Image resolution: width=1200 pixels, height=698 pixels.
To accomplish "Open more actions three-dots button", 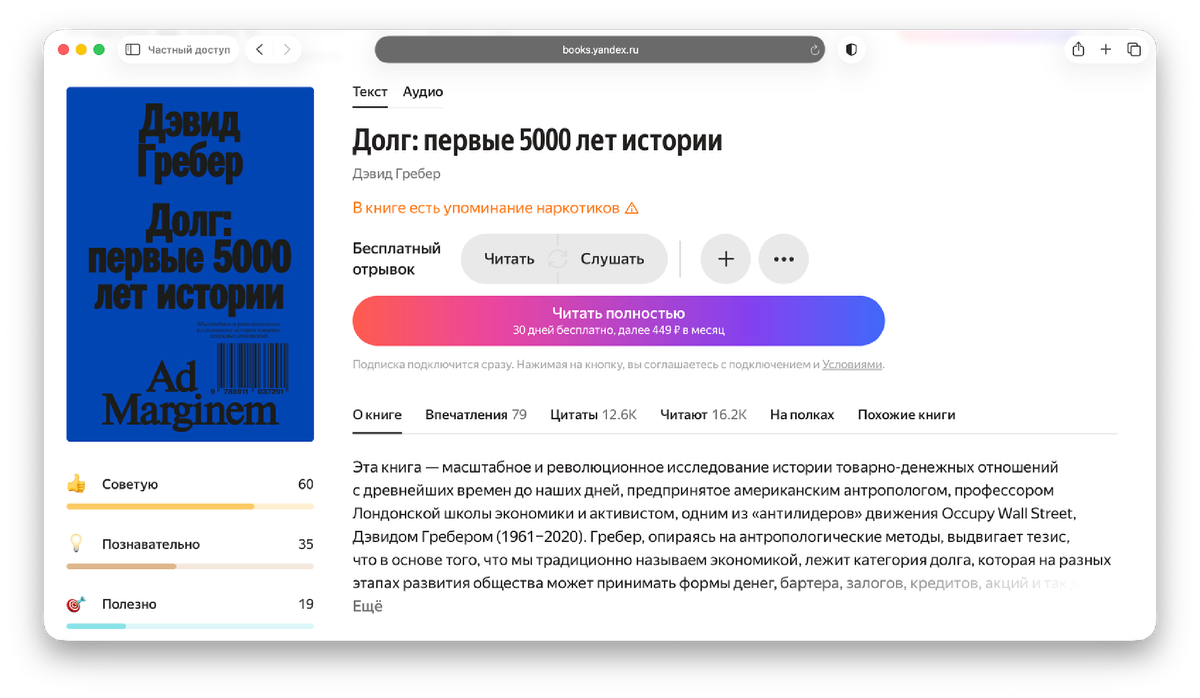I will tap(784, 259).
